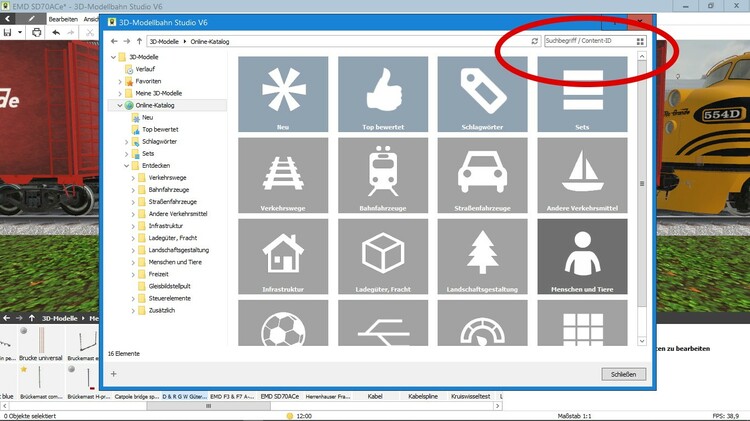Open the Sets tile
This screenshot has width=750, height=421.
pos(582,94)
